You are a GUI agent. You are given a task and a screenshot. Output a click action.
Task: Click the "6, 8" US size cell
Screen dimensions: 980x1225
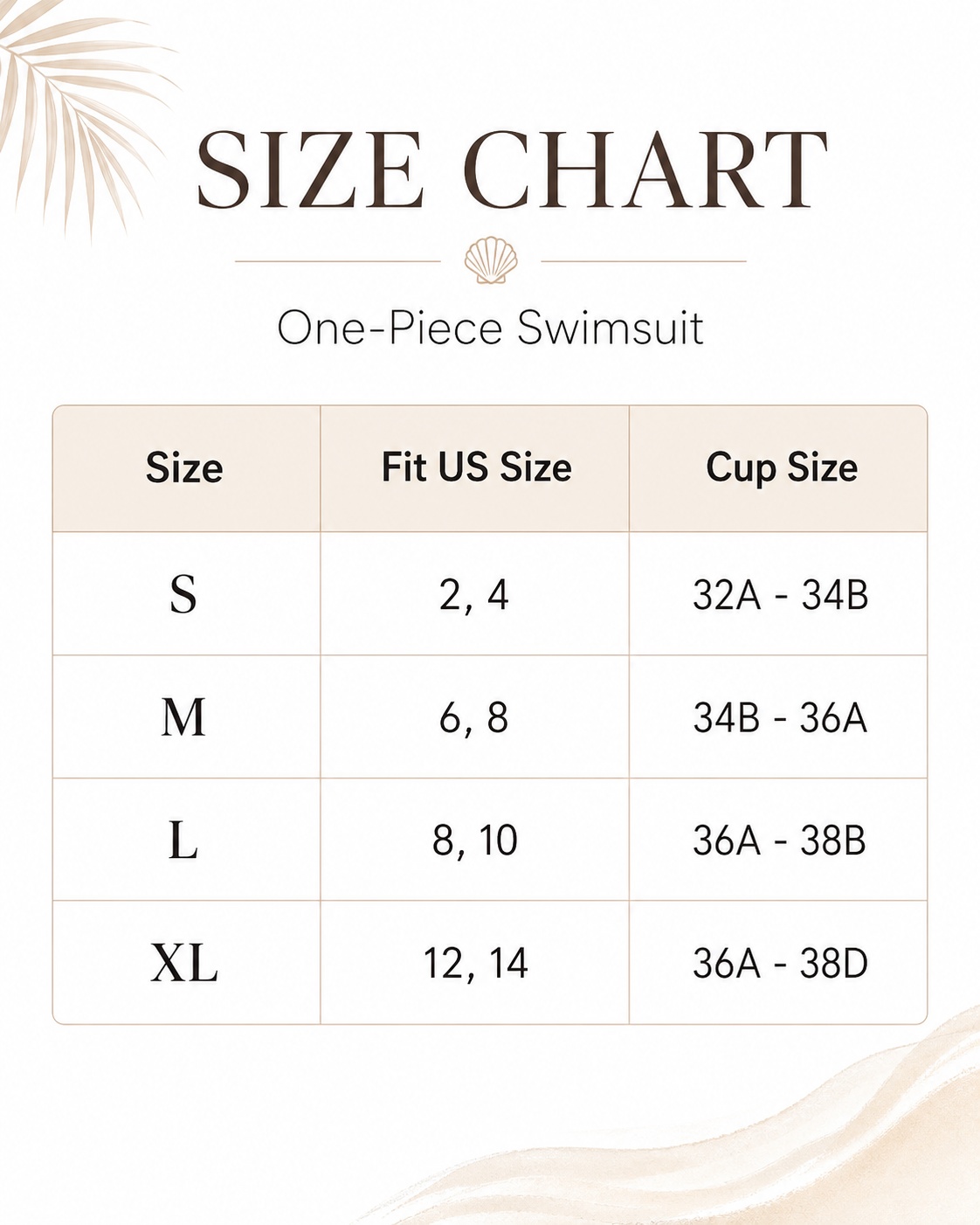(474, 718)
